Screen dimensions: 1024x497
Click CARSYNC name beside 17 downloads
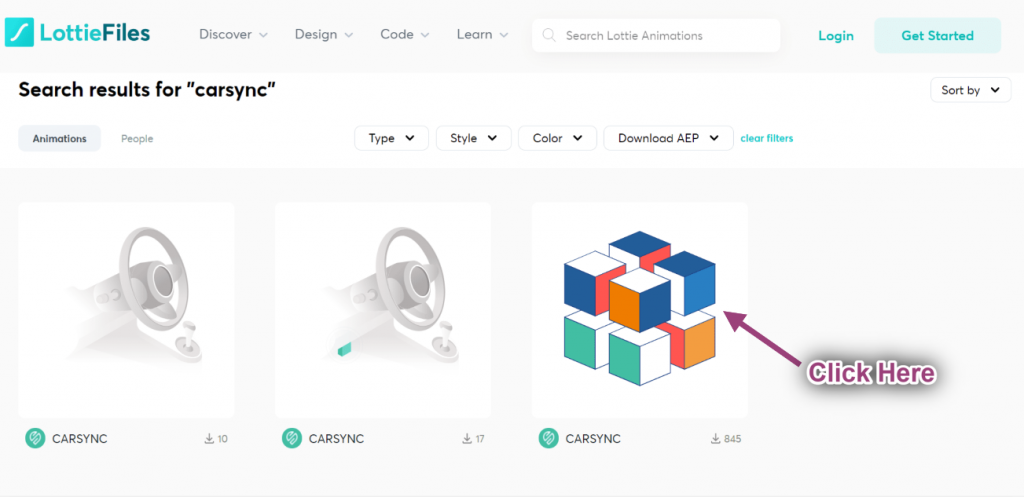336,439
